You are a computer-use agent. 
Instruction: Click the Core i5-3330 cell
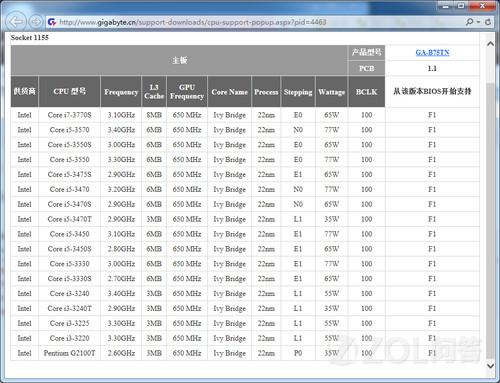(x=69, y=264)
